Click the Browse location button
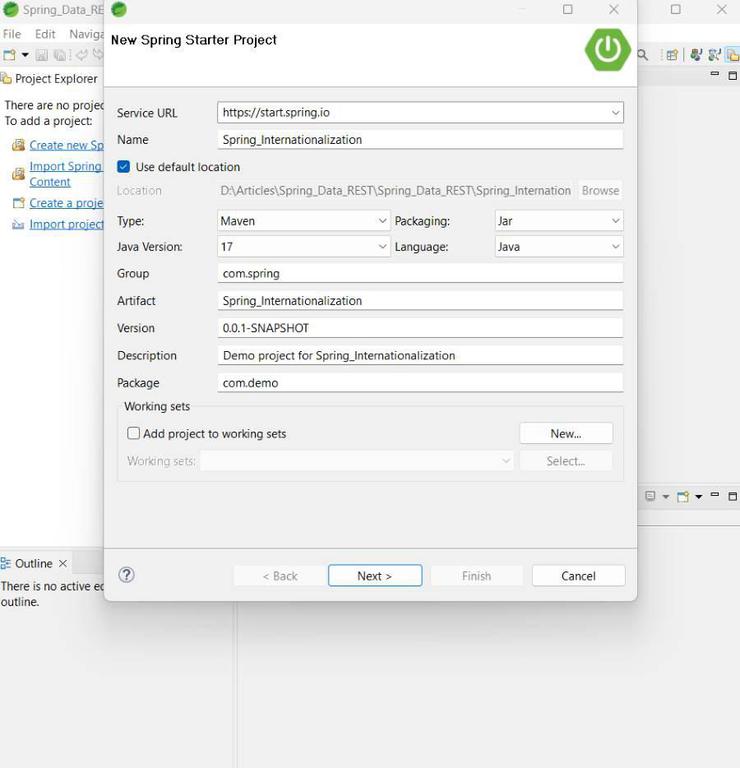The image size is (740, 768). (x=600, y=191)
